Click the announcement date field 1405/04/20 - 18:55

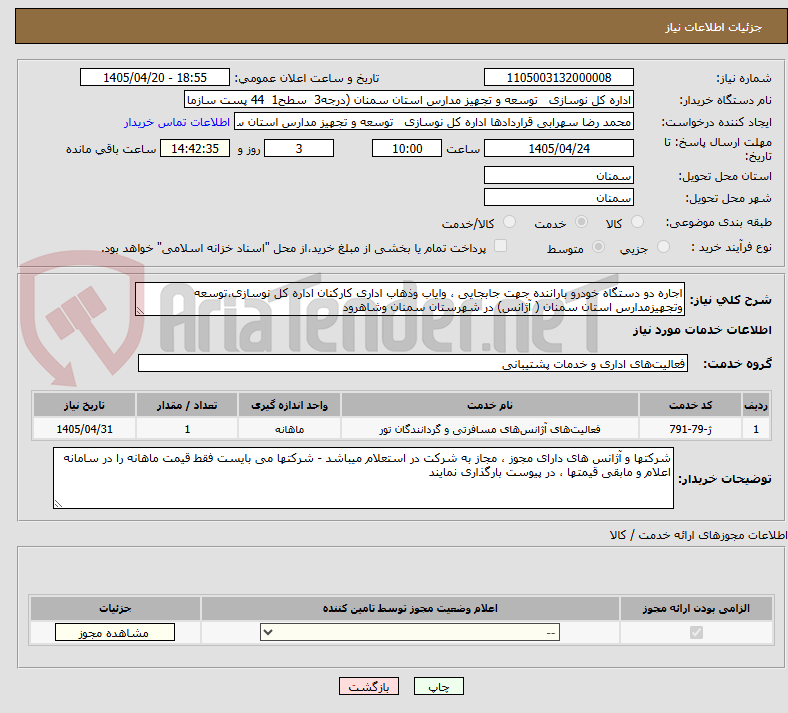coord(155,77)
